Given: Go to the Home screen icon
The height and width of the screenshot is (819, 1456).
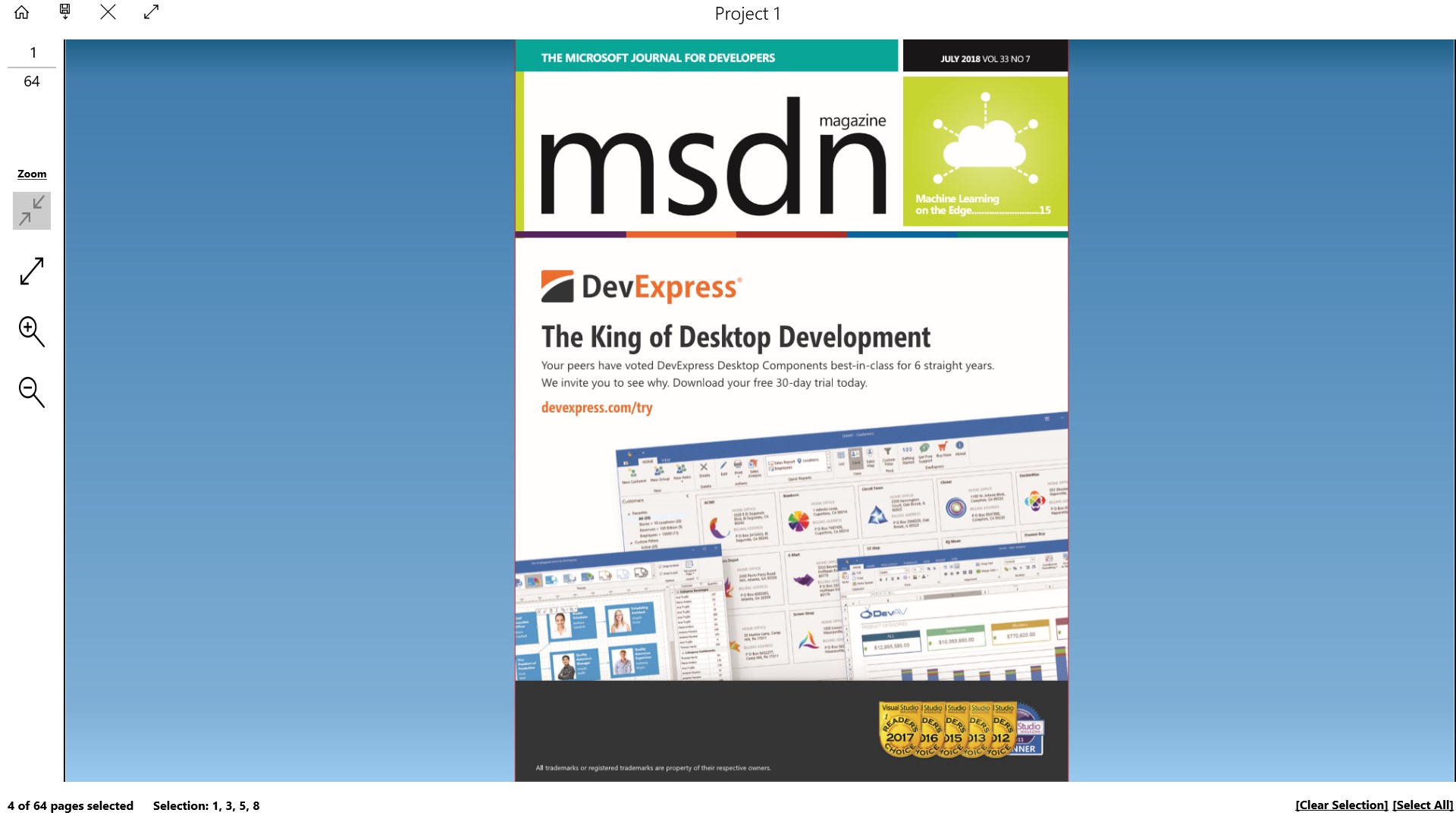Looking at the screenshot, I should pos(22,12).
